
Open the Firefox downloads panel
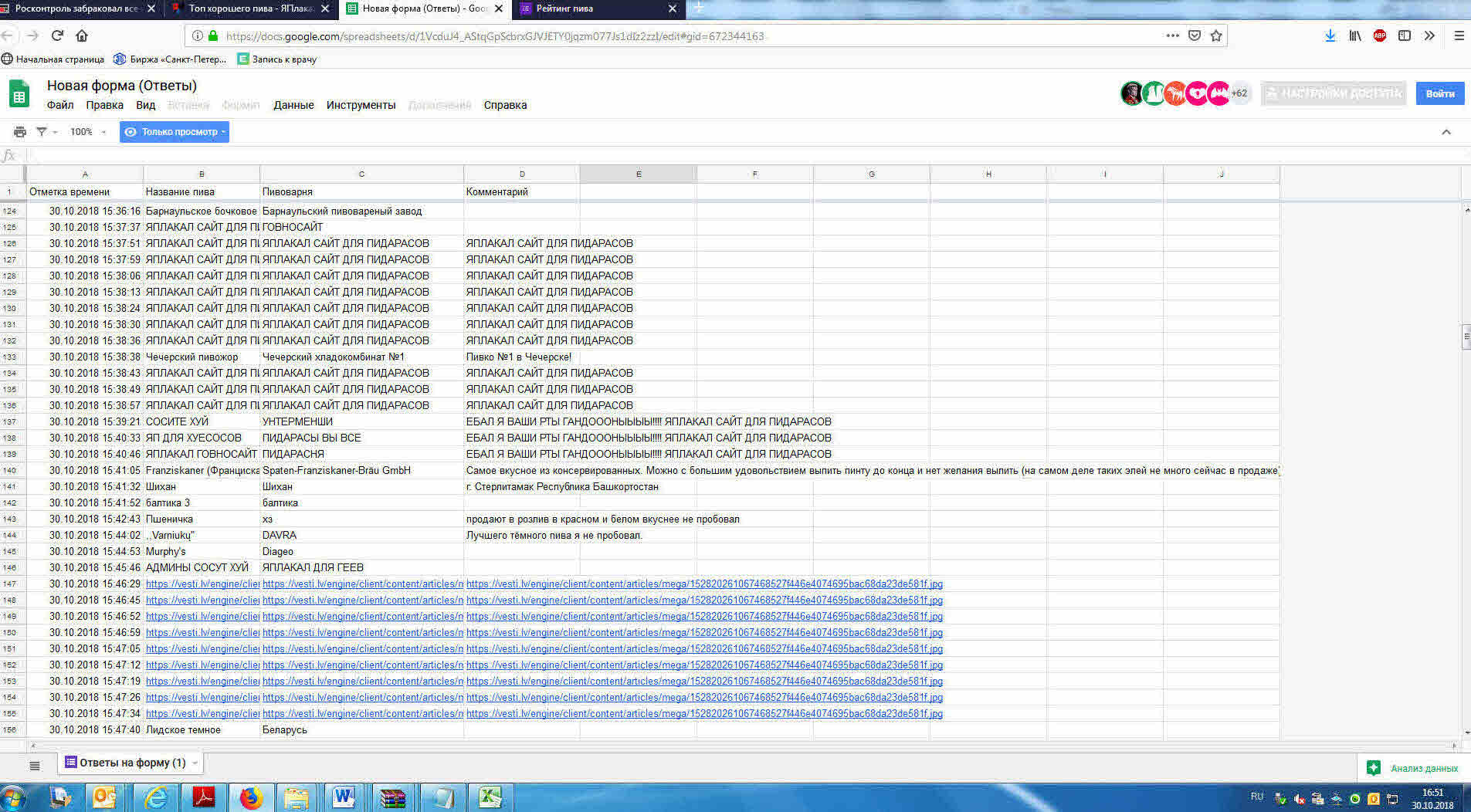coord(1330,36)
